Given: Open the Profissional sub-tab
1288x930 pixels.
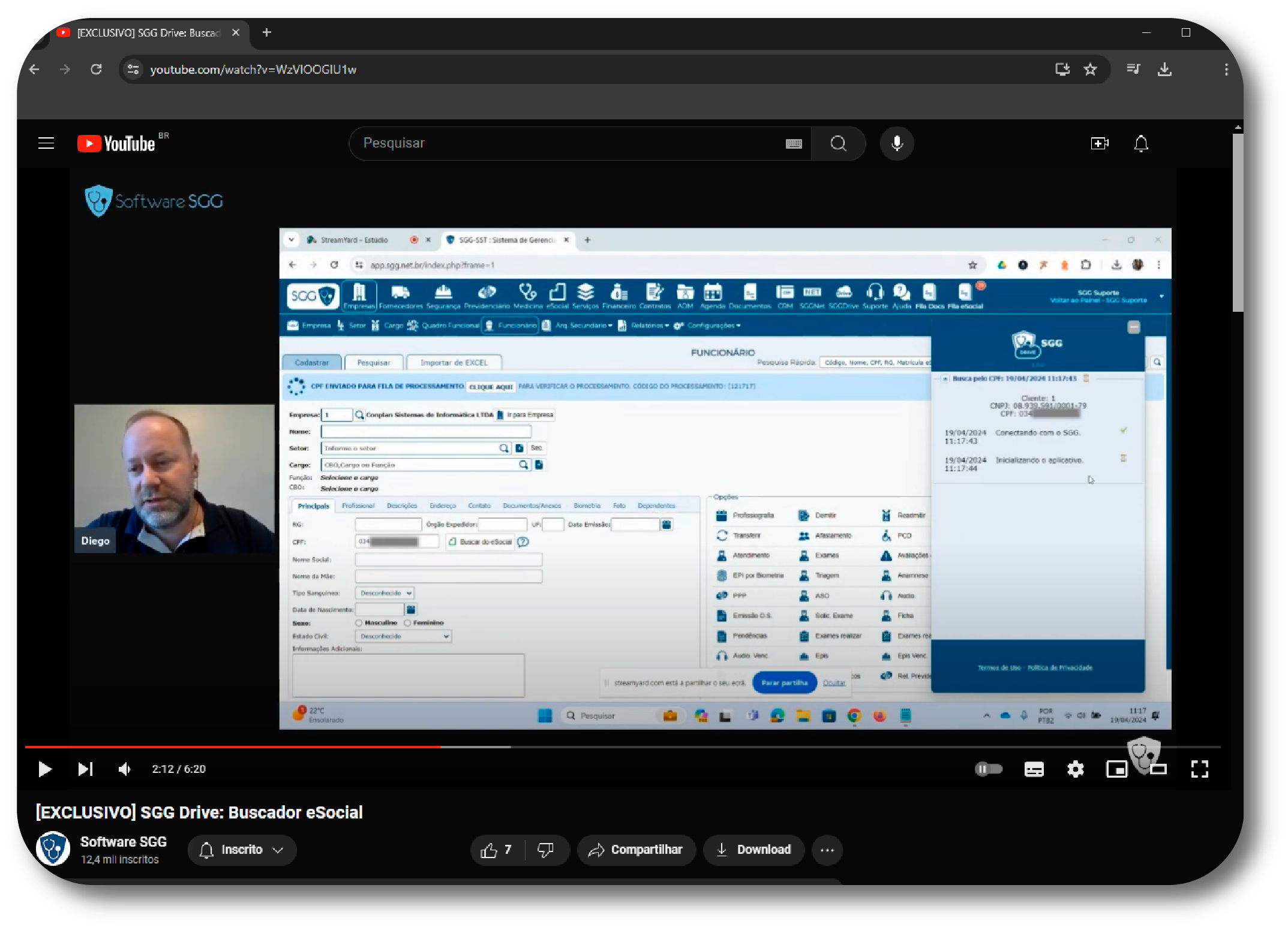Looking at the screenshot, I should coord(358,506).
